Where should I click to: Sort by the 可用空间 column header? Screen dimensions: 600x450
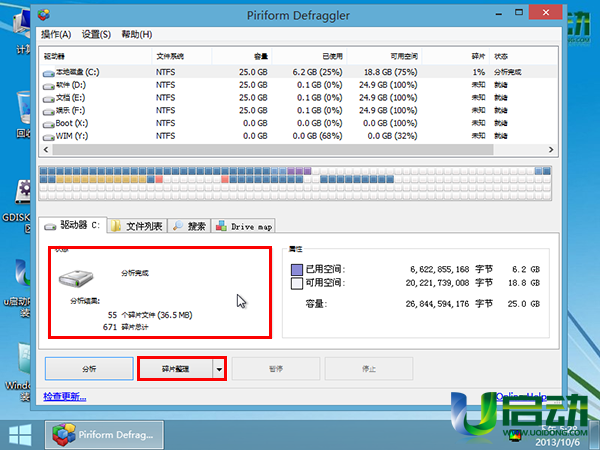click(384, 56)
